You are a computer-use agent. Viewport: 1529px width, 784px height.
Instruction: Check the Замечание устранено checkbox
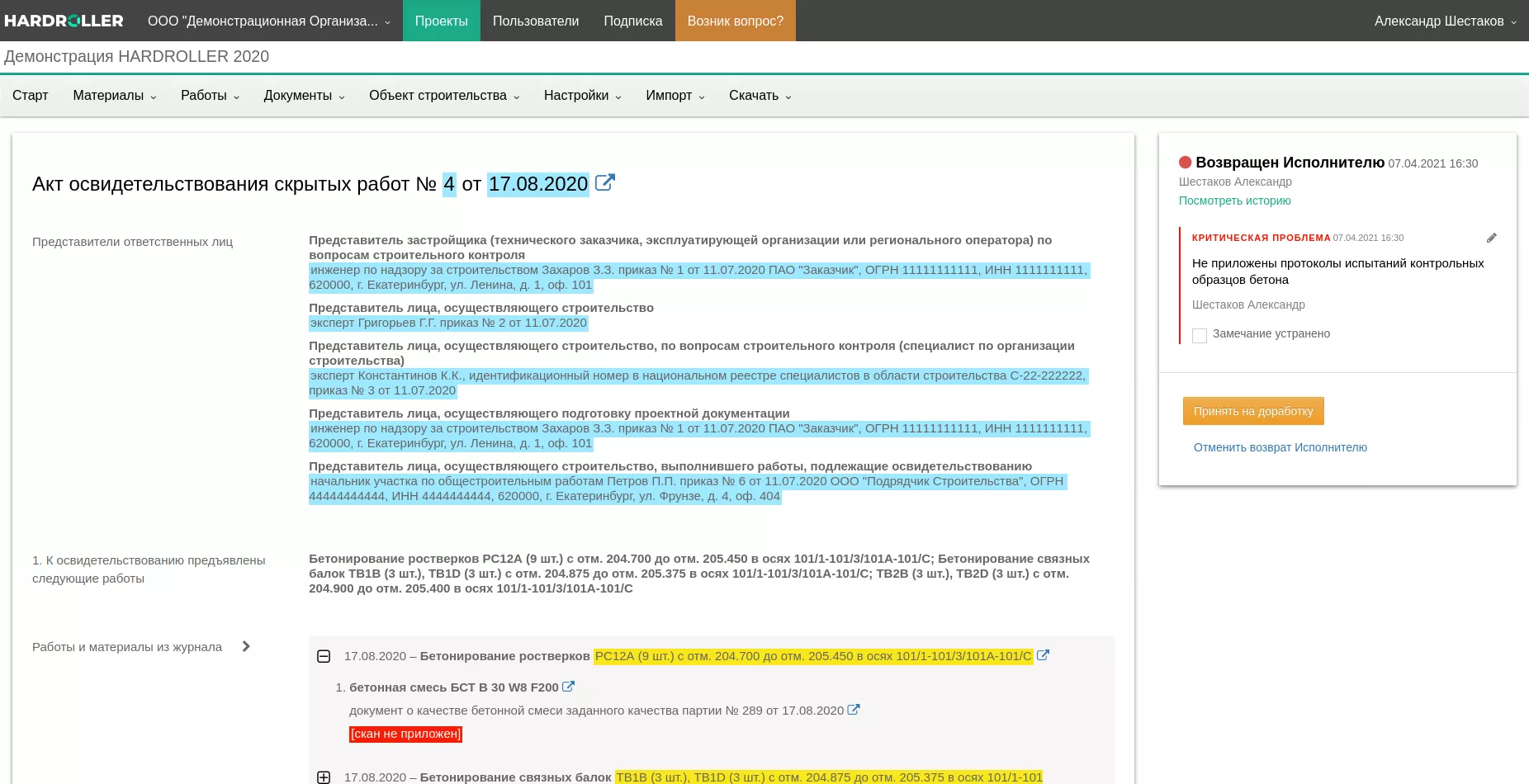coord(1200,335)
